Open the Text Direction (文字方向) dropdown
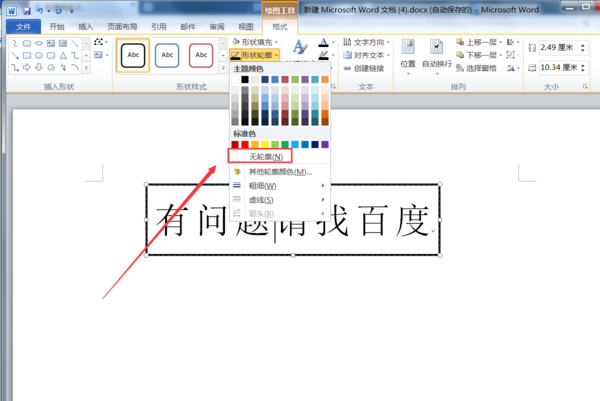This screenshot has width=600, height=401. coord(367,42)
